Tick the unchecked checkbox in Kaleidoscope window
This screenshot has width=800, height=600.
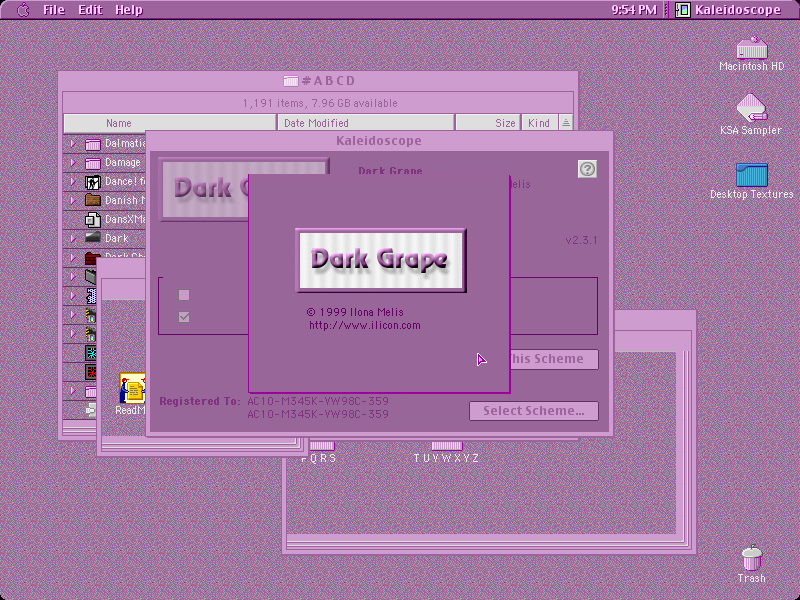[184, 295]
